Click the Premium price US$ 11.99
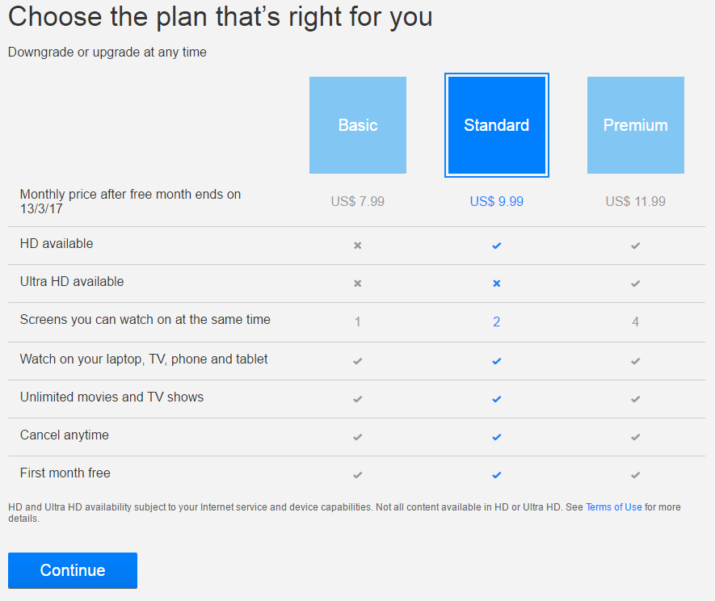The image size is (715, 601). 635,201
